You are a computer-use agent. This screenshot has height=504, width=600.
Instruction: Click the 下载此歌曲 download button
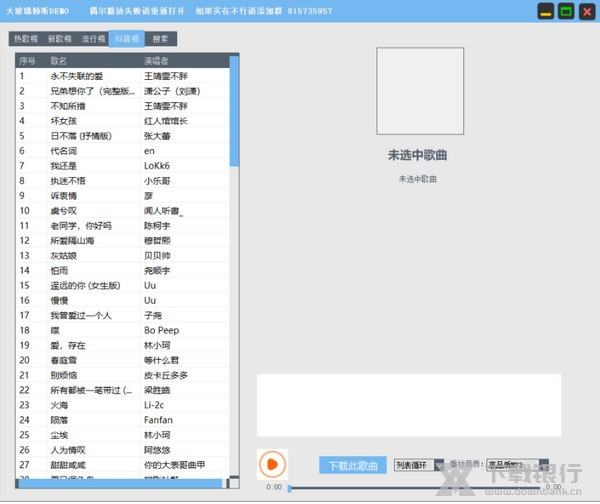coord(352,465)
